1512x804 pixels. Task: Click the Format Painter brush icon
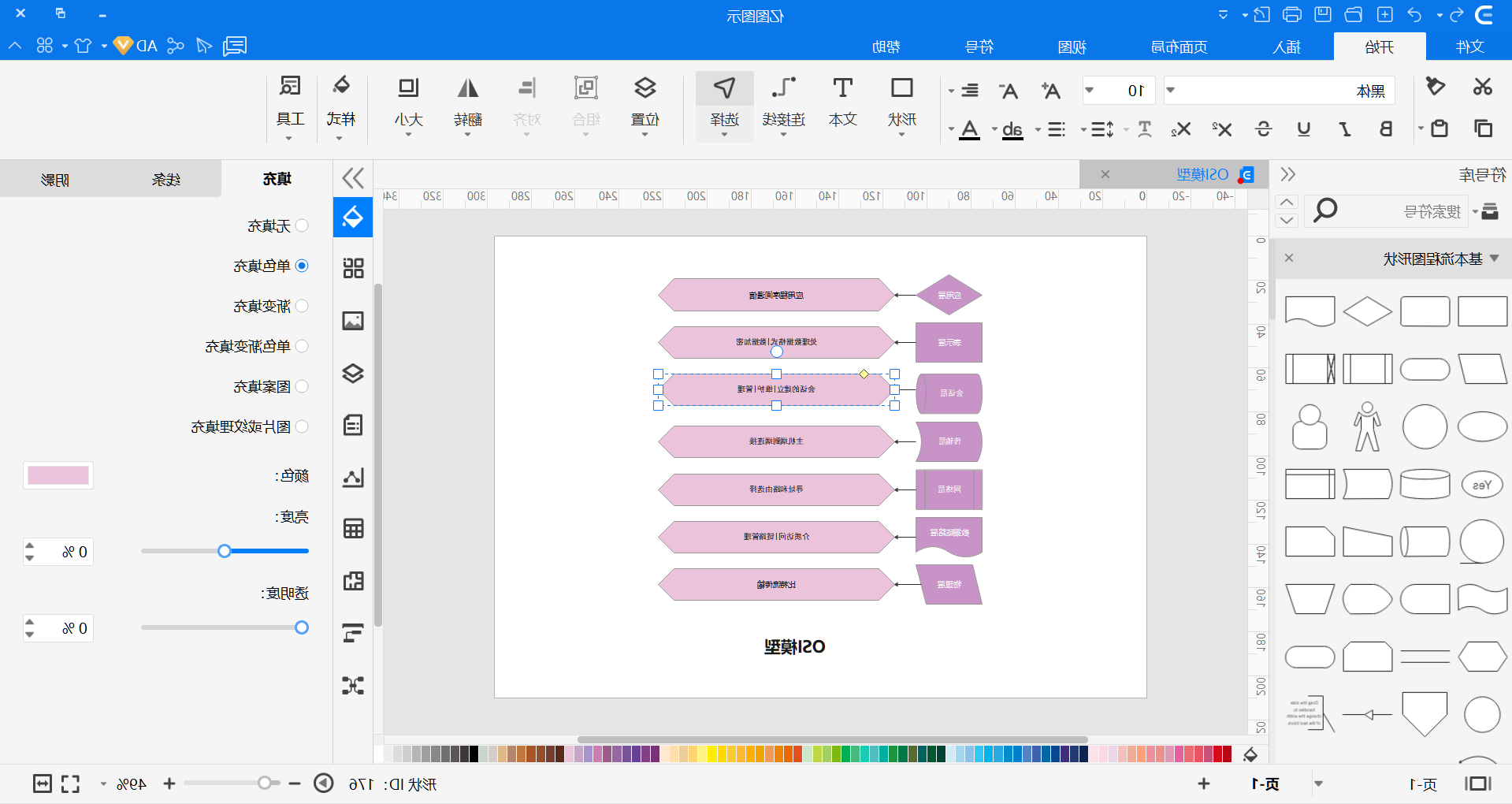pos(1436,87)
